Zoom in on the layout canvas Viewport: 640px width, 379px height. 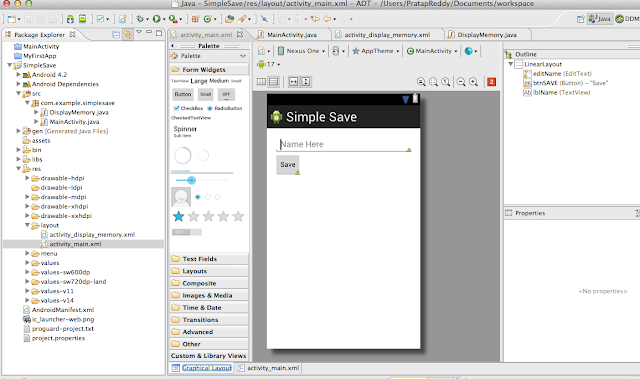click(473, 82)
